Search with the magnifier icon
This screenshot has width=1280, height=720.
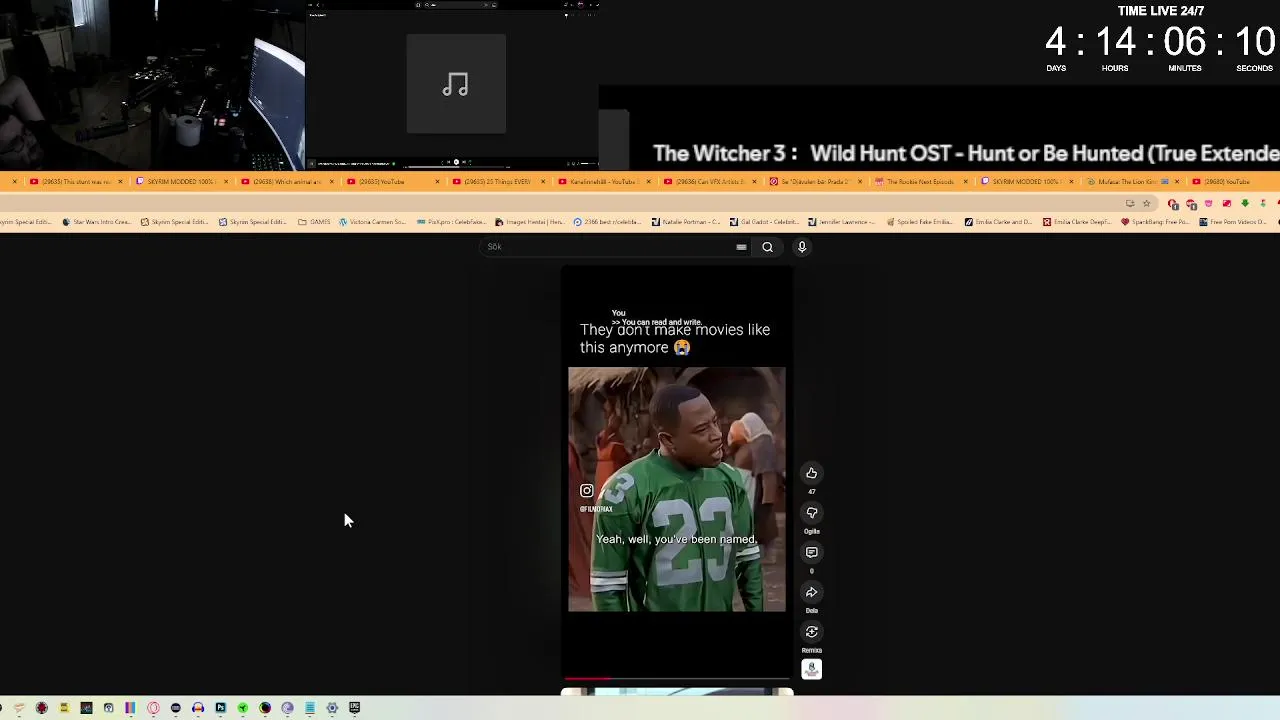tap(767, 247)
